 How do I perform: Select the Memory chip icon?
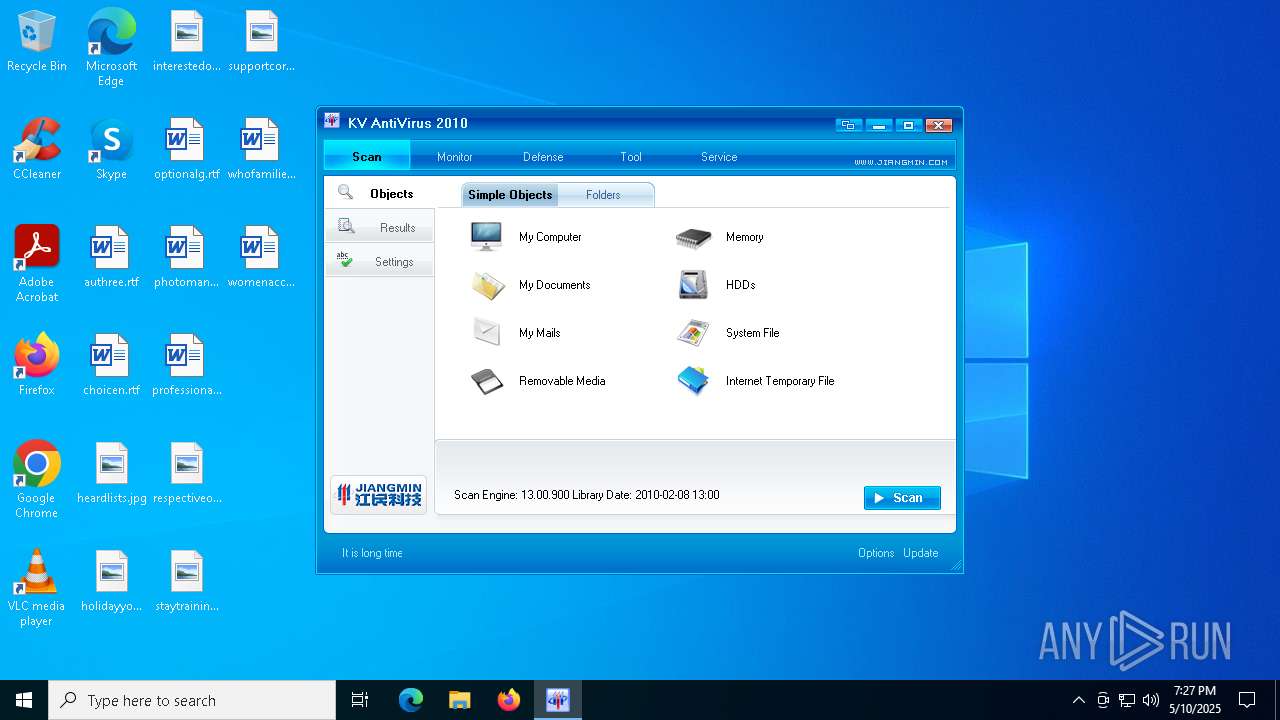click(x=693, y=238)
